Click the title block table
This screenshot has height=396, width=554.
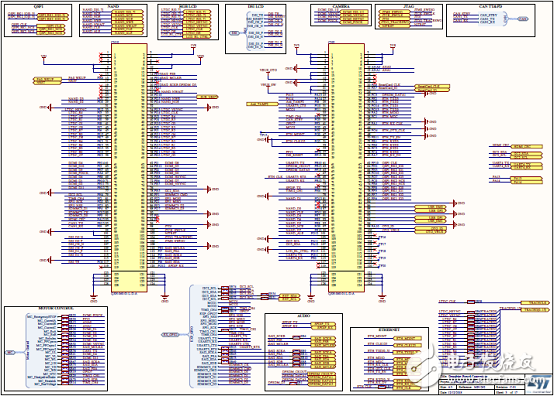click(495, 383)
